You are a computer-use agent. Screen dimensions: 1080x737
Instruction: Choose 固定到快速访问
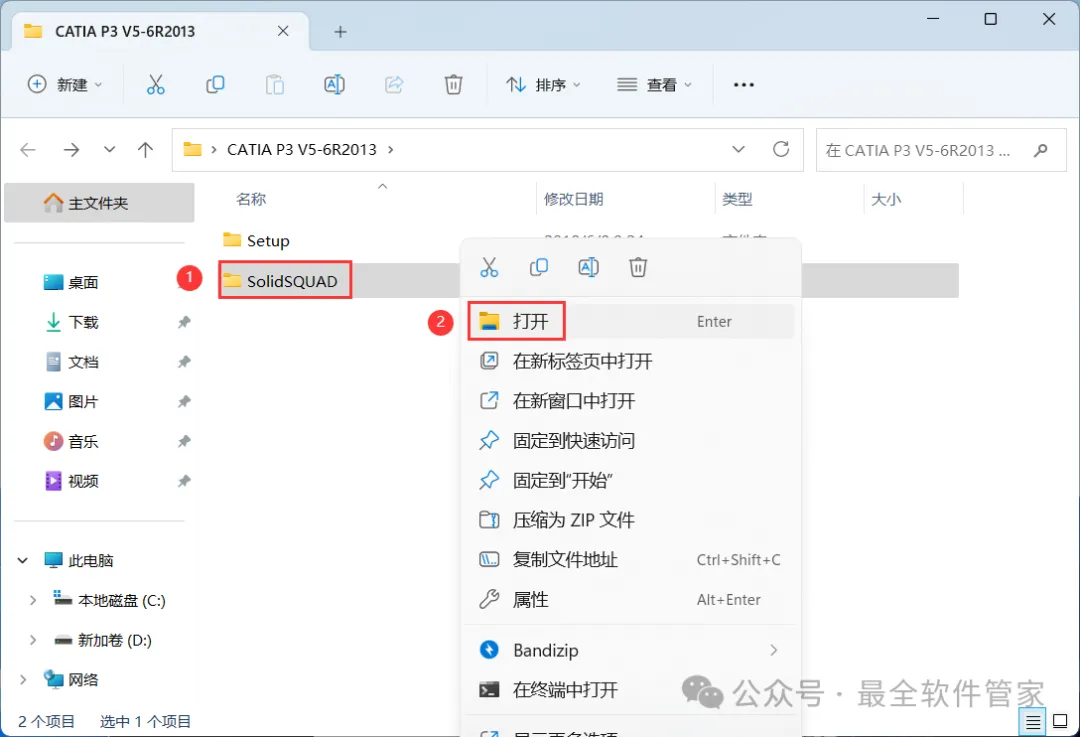tap(630, 441)
